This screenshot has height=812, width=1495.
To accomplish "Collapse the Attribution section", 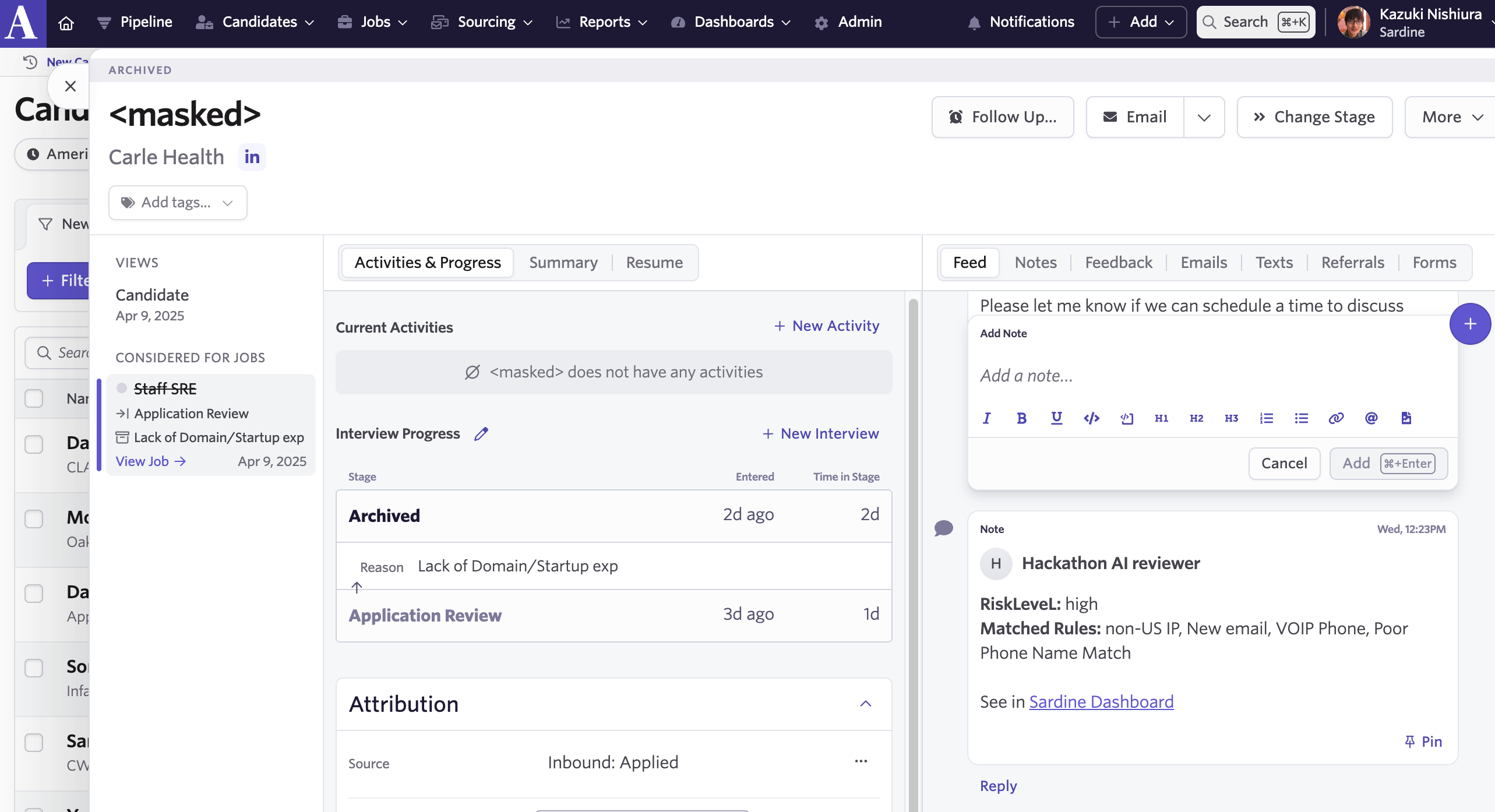I will [x=866, y=704].
